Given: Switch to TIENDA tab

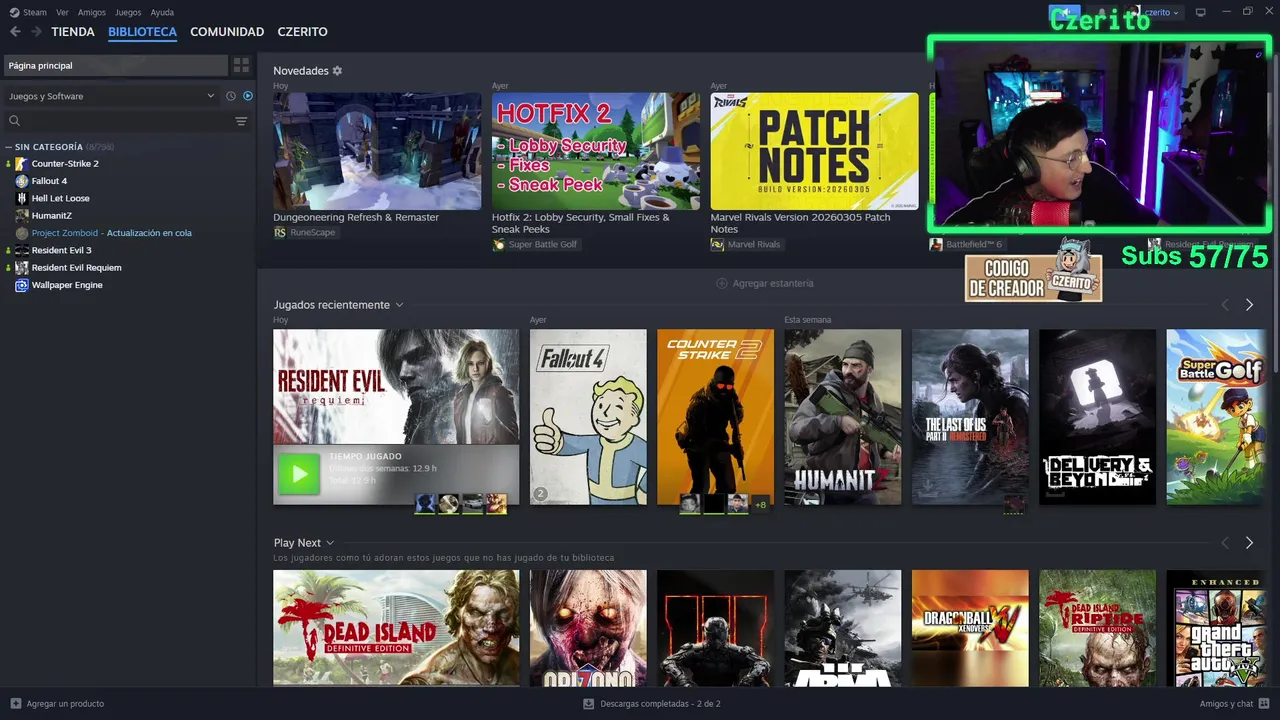Looking at the screenshot, I should 73,32.
